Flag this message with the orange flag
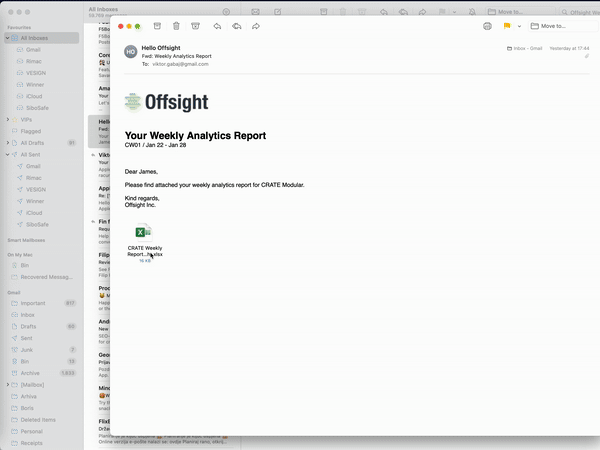600x450 pixels. click(x=507, y=26)
